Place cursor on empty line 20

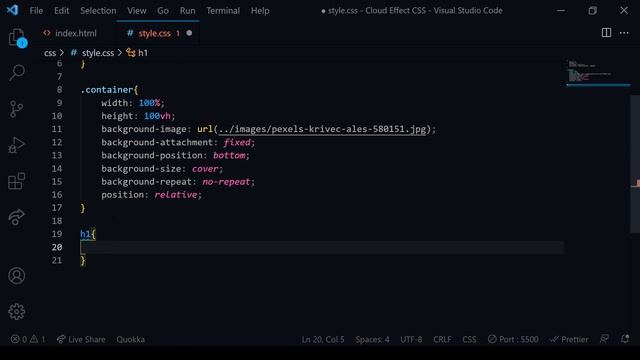point(322,247)
